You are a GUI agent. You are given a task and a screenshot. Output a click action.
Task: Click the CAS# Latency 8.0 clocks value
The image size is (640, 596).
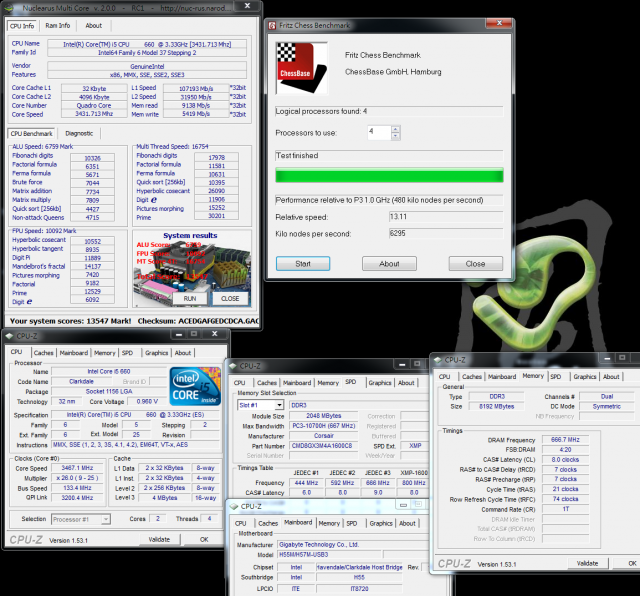point(565,460)
